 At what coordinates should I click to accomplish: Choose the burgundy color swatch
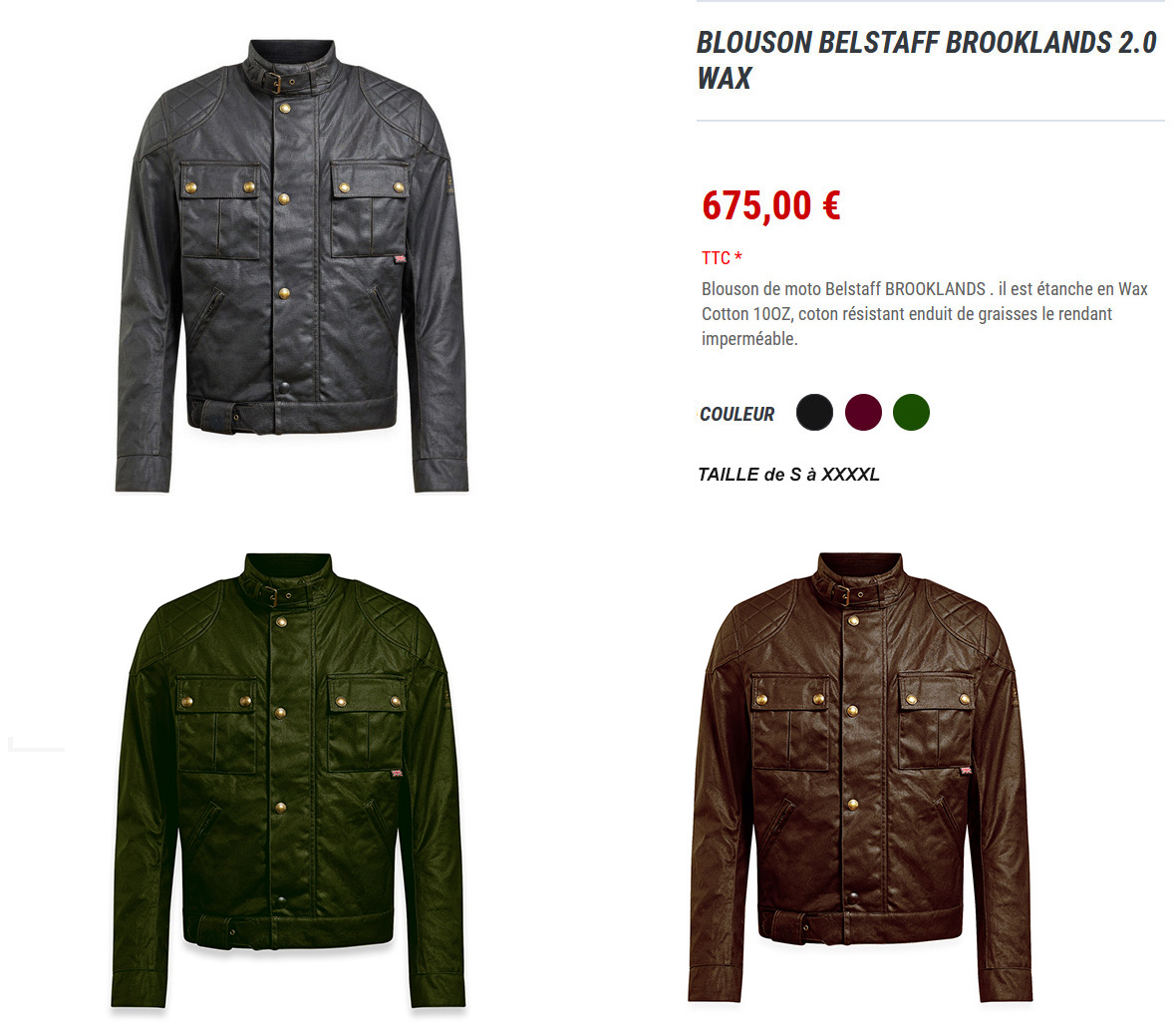point(862,412)
